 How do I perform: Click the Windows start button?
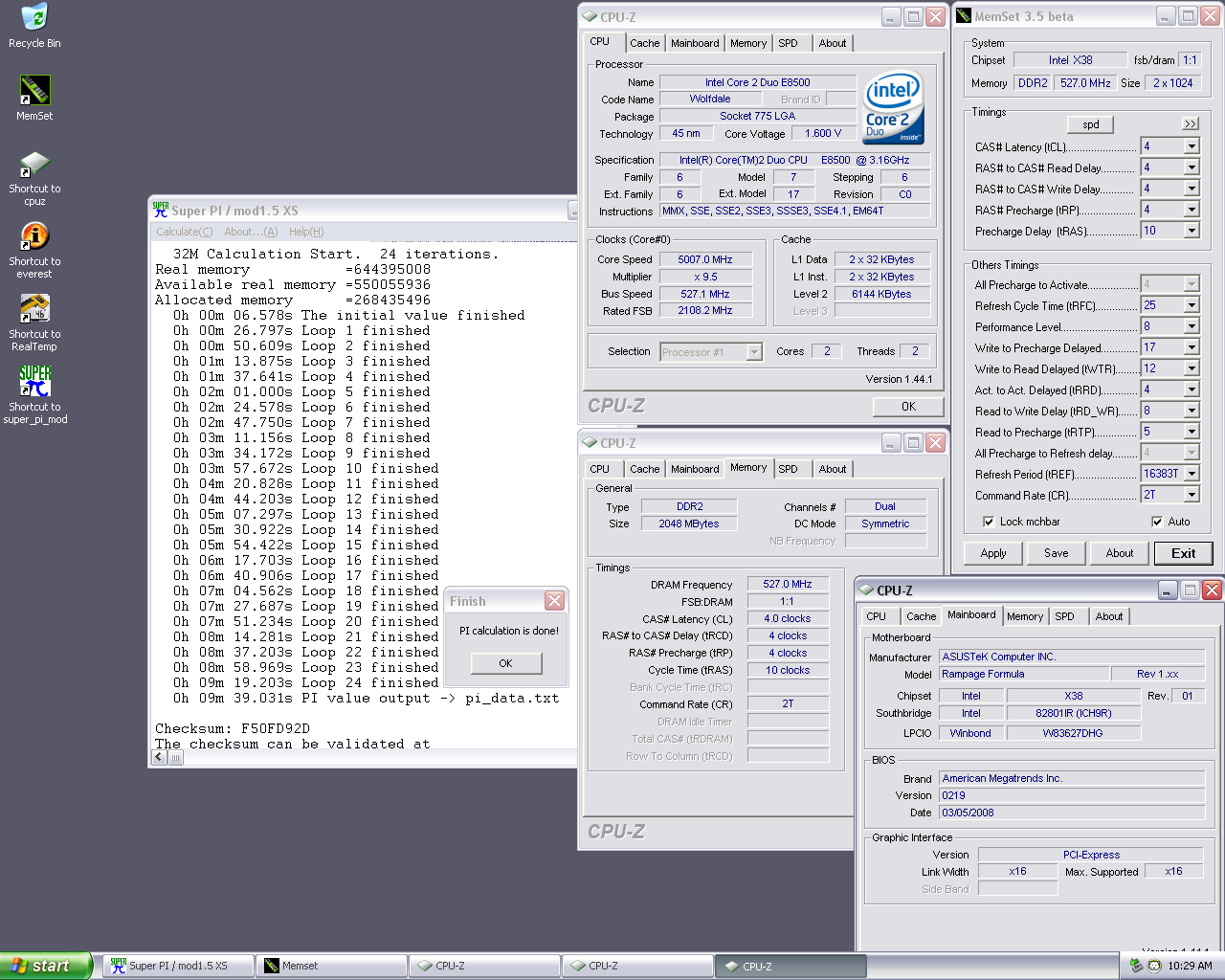pyautogui.click(x=46, y=966)
